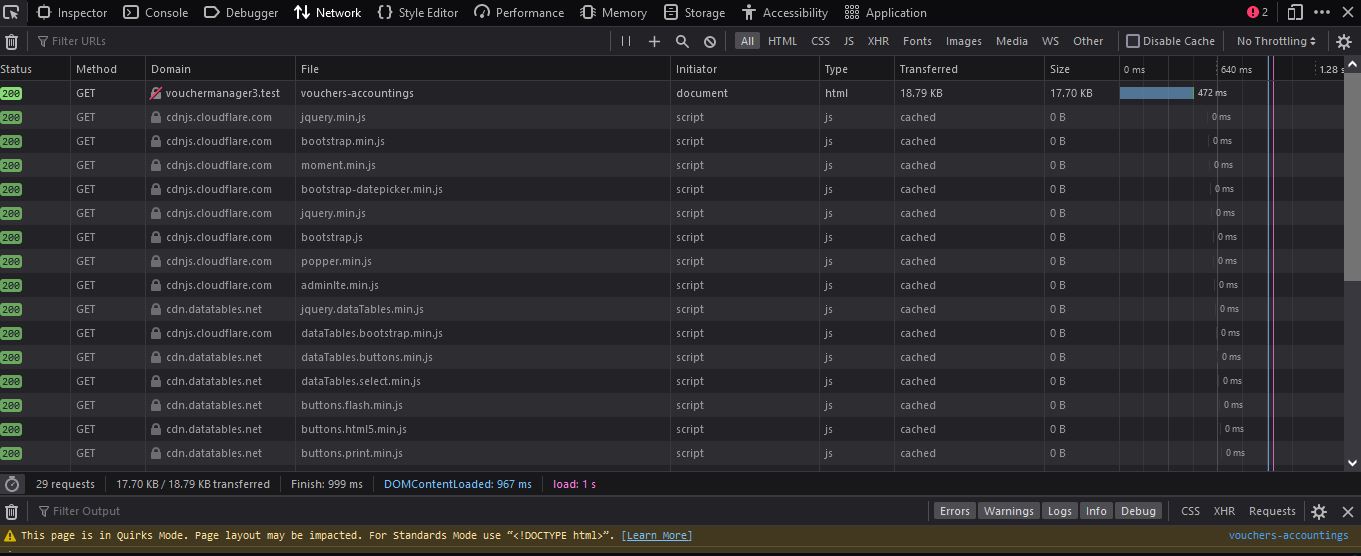Toggle console Warnings filter
The image size is (1361, 556).
(1008, 511)
